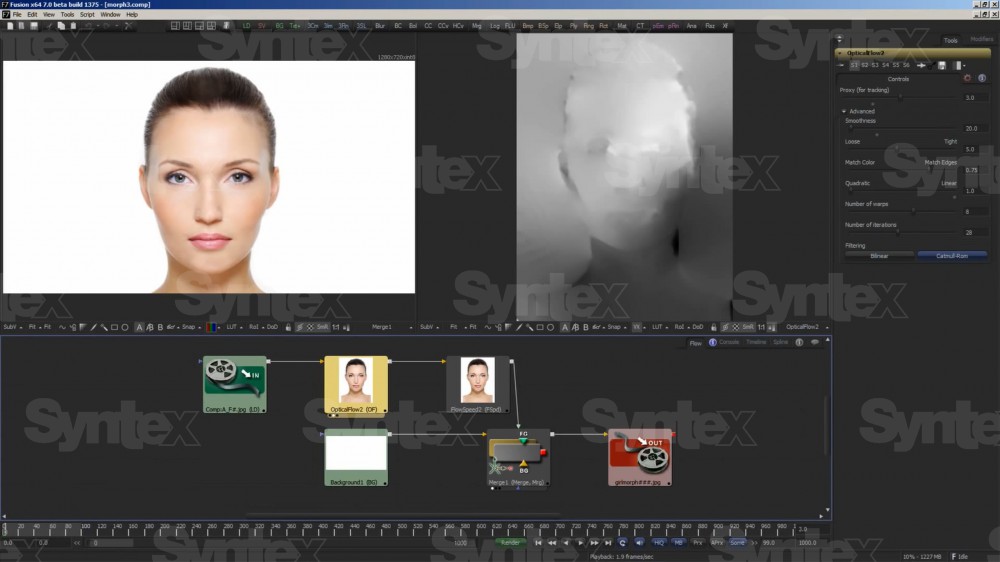This screenshot has height=562, width=1000.
Task: Toggle MB motion blur button
Action: tap(678, 542)
